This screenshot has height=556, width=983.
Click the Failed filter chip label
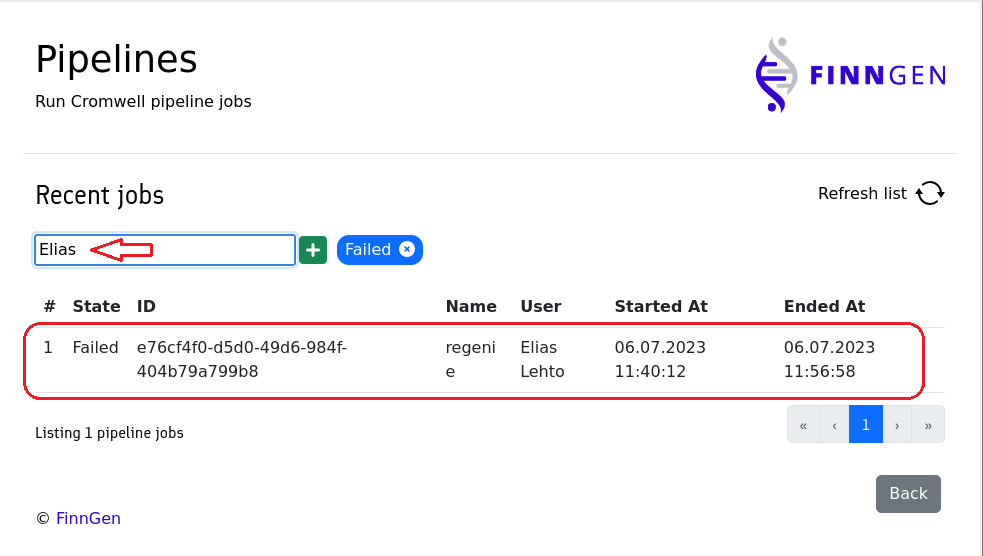pyautogui.click(x=367, y=250)
